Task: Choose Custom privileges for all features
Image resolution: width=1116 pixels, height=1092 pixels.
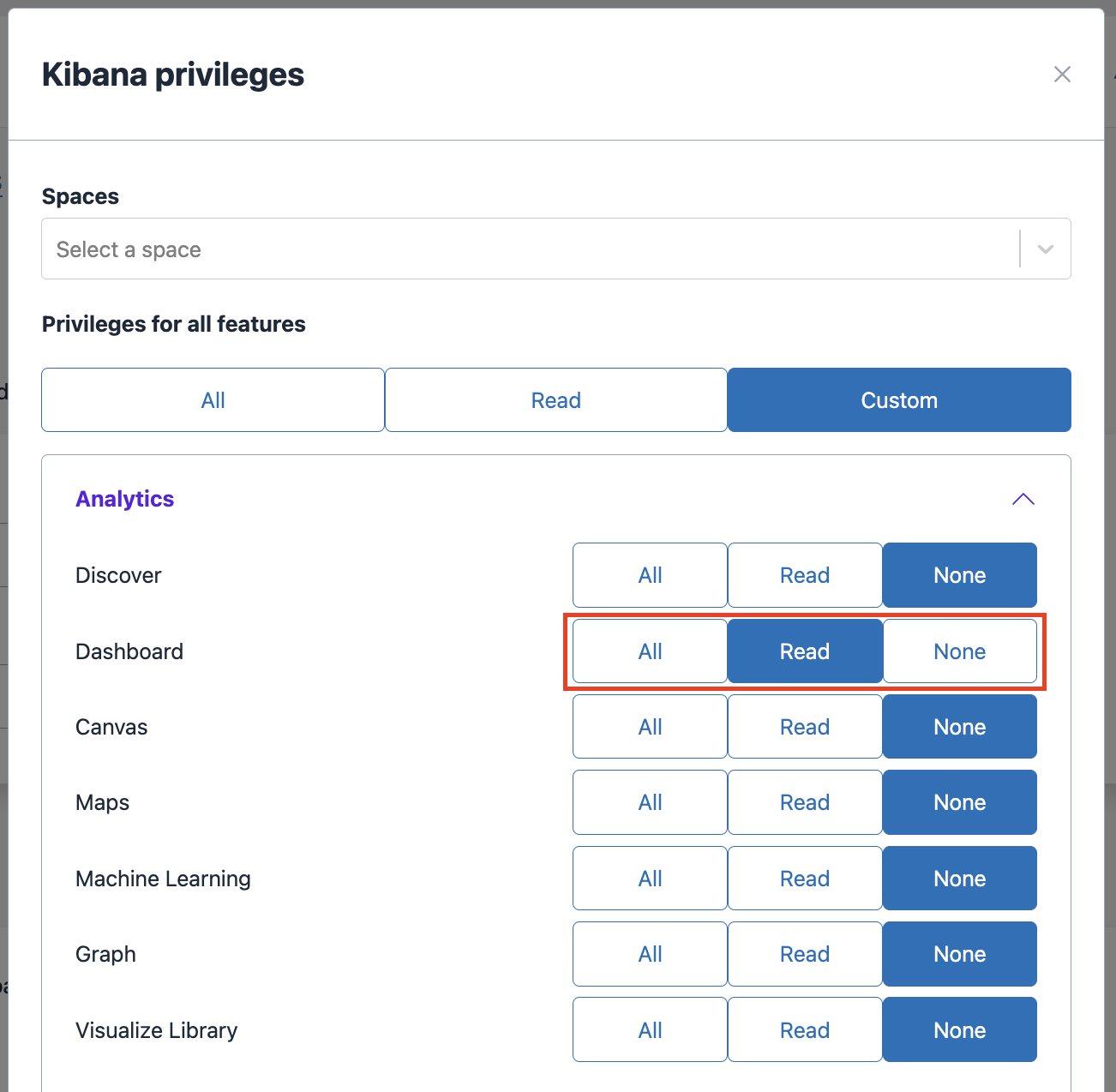Action: click(899, 400)
